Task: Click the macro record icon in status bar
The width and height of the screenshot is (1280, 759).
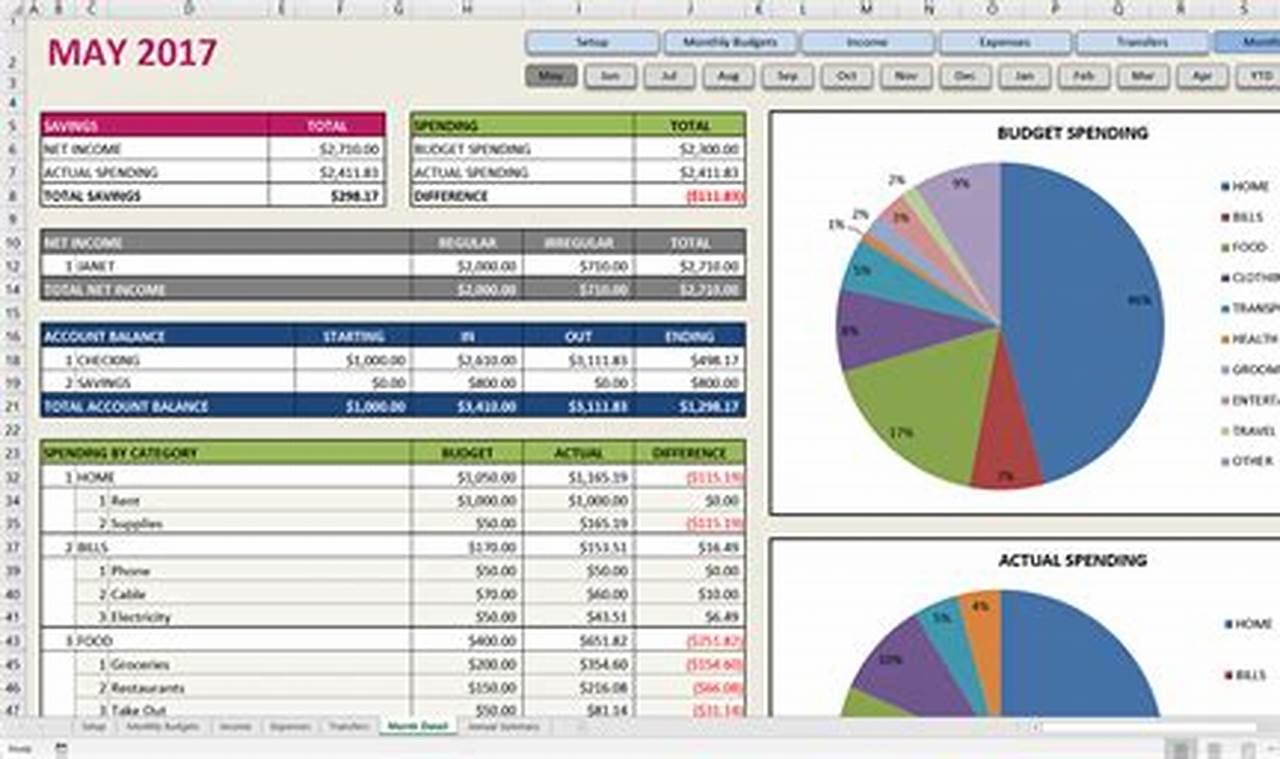Action: (x=61, y=749)
